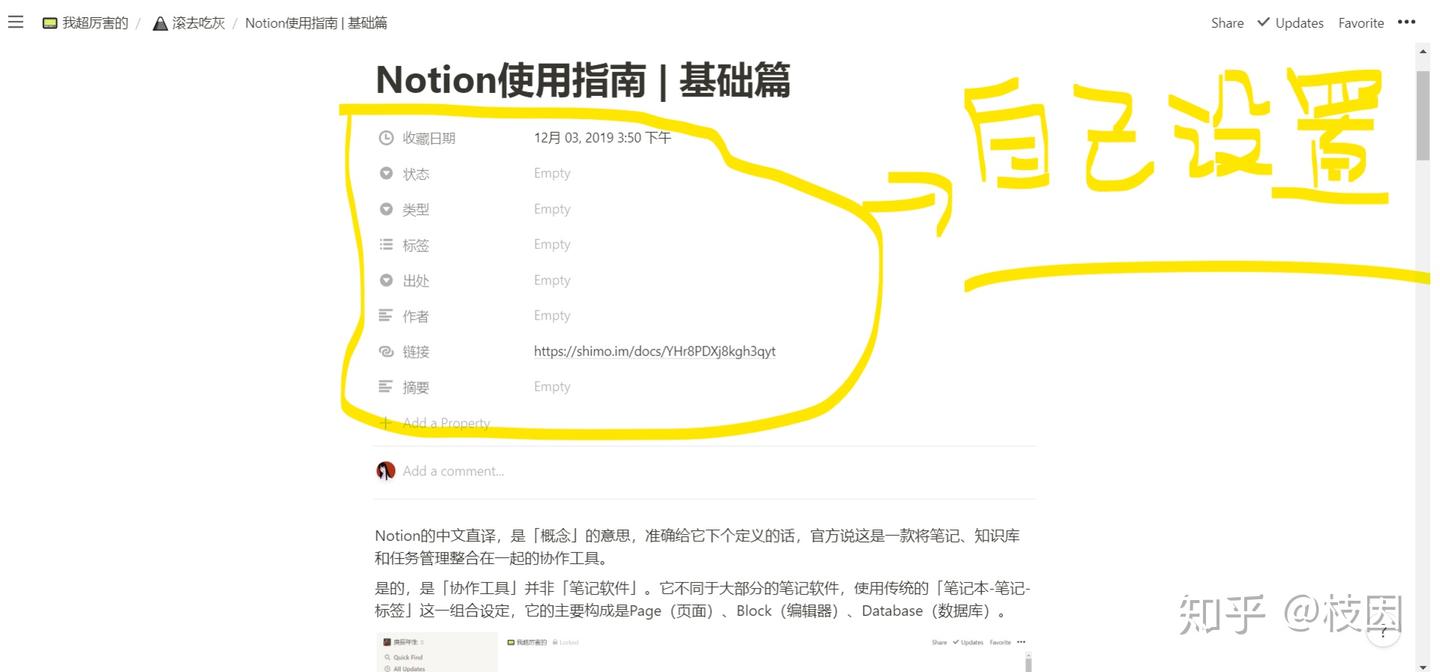Screen dimensions: 1440x672
Task: Open the 类型 property value selector
Action: click(x=552, y=208)
